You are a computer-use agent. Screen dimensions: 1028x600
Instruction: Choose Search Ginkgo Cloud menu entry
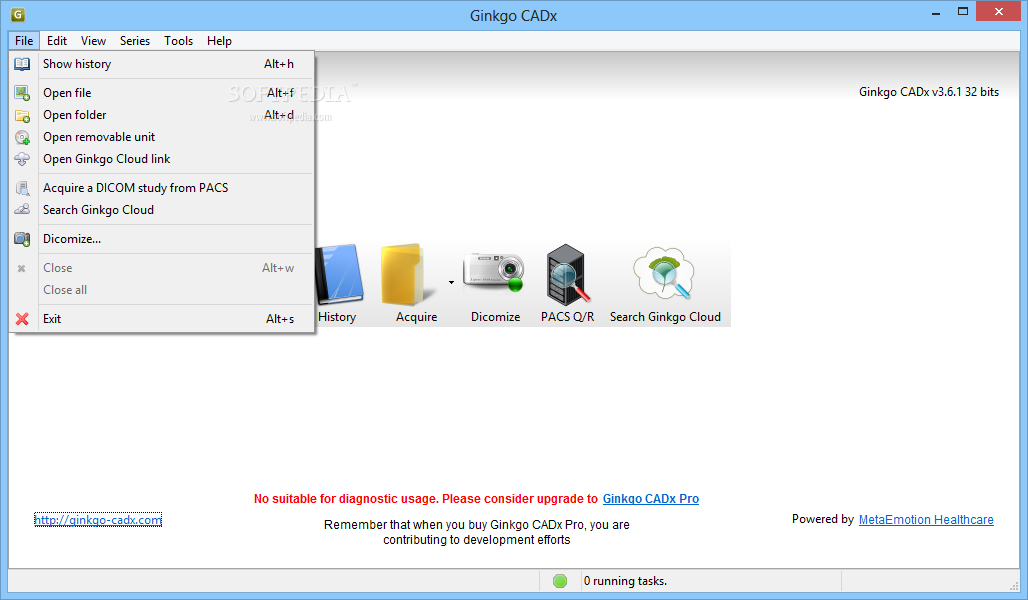pos(162,210)
